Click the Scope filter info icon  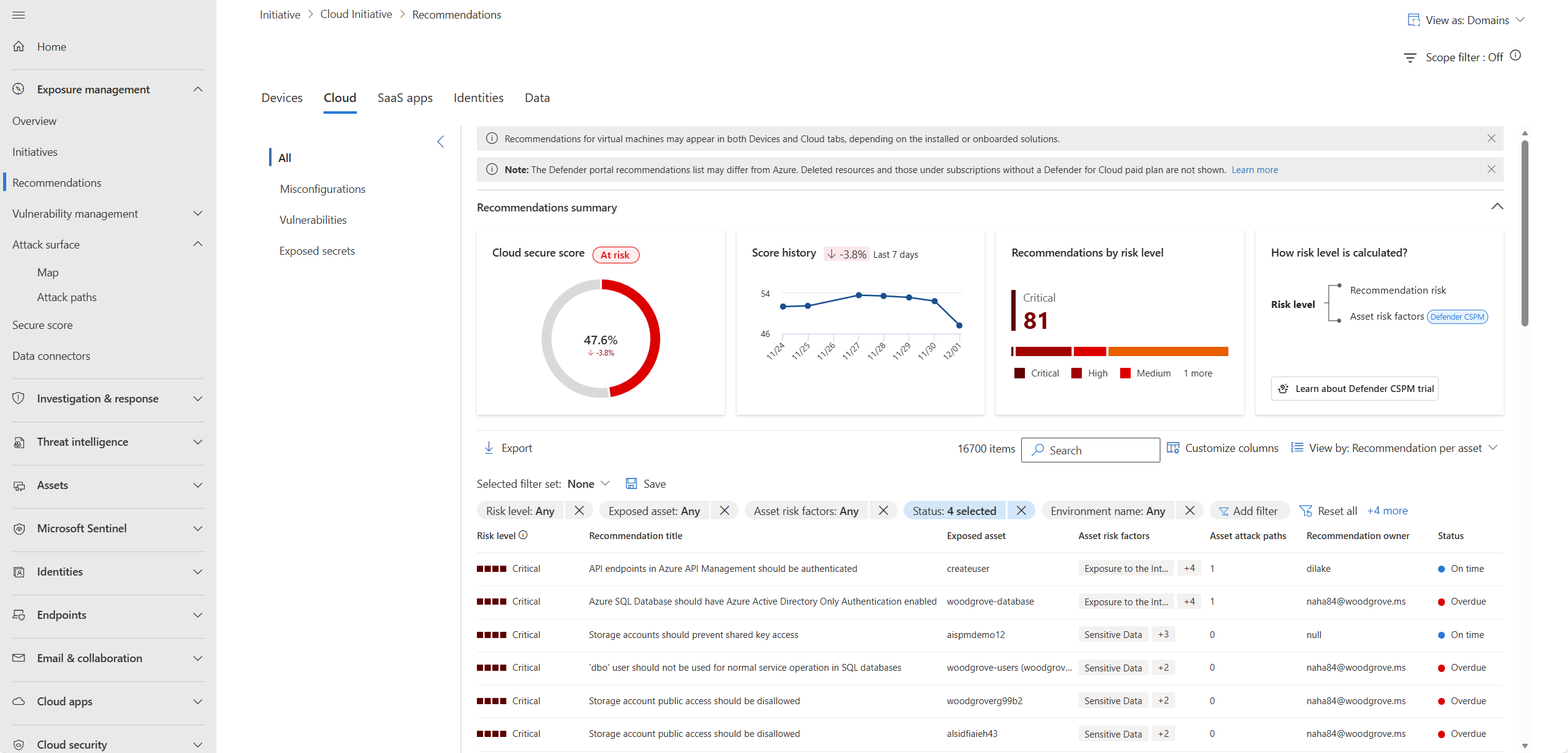pyautogui.click(x=1515, y=56)
